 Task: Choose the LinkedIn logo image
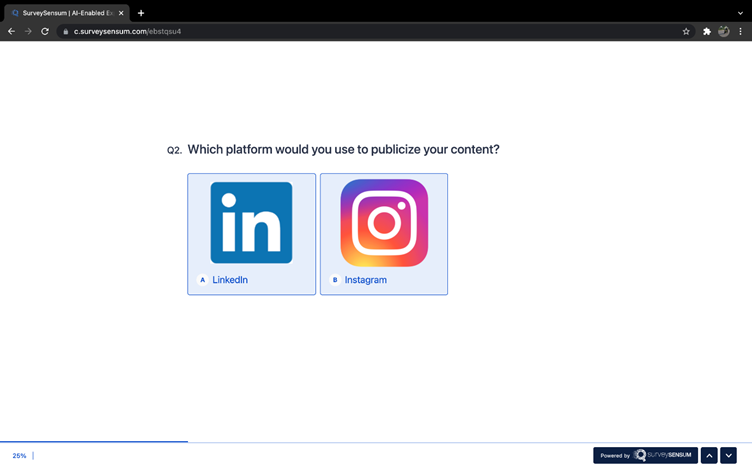point(251,222)
